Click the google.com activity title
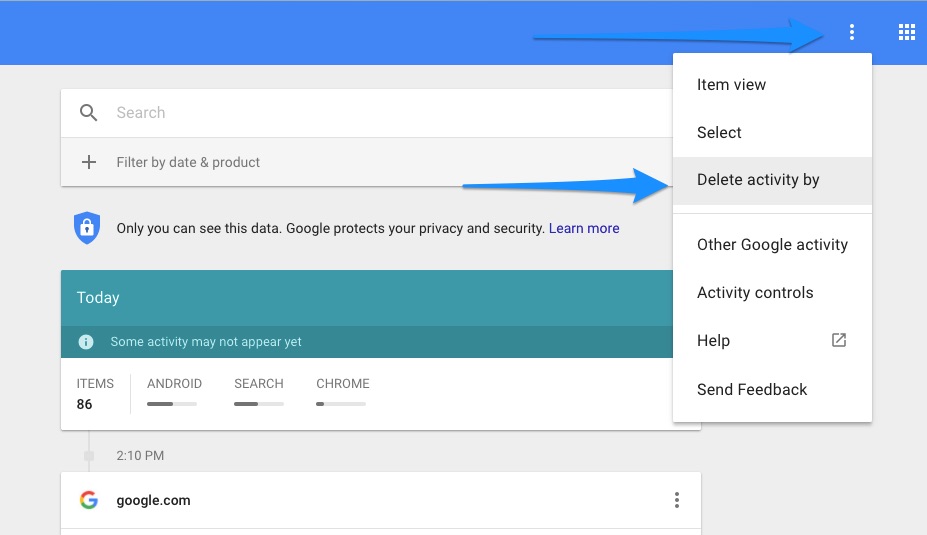The width and height of the screenshot is (927, 535). point(153,500)
